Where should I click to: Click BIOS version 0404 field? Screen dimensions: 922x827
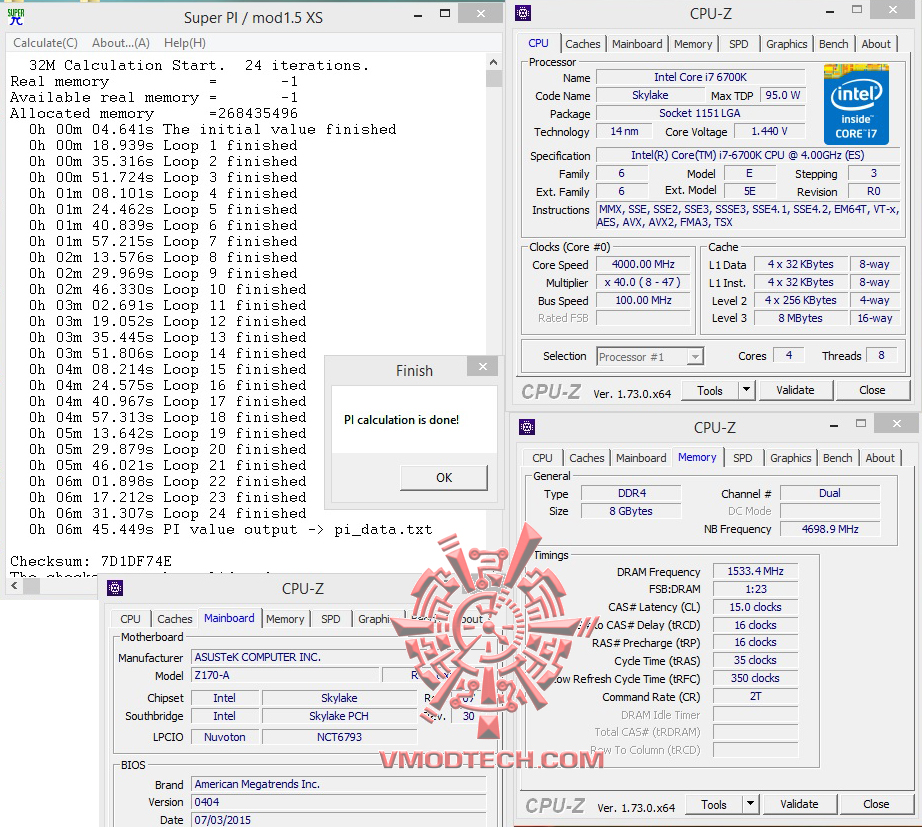point(339,802)
